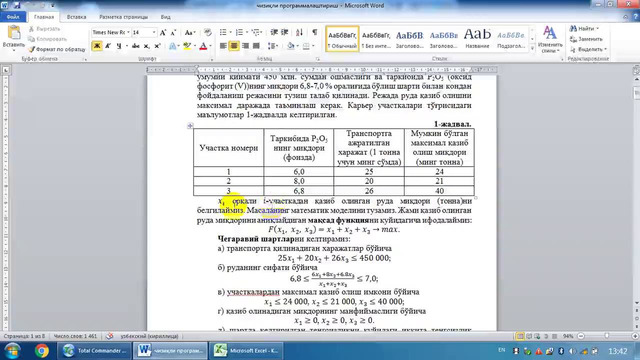640x360 pixels.
Task: Expand the styles gallery more arrow
Action: coord(532,49)
